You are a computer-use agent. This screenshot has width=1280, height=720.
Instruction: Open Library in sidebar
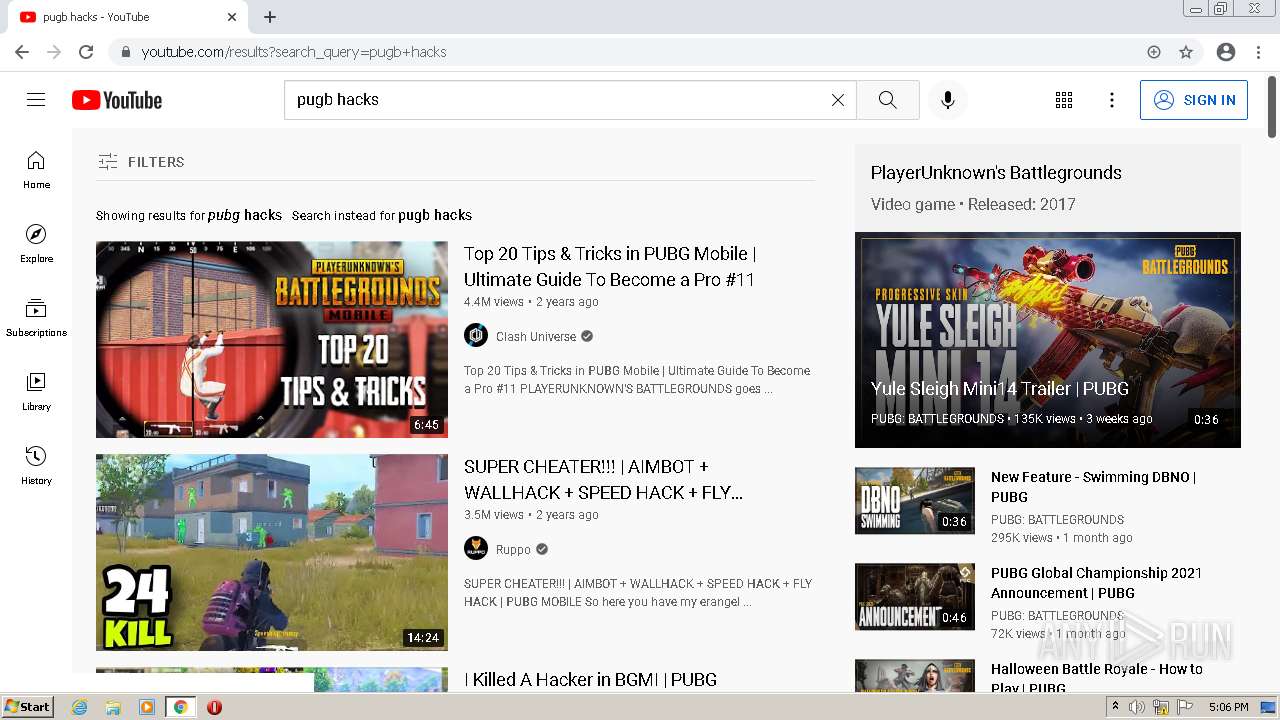point(36,392)
